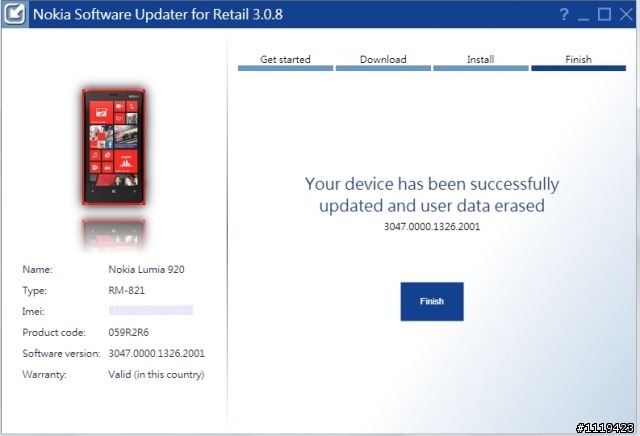Click 'Valid (in this country)' warranty value
This screenshot has width=640, height=436.
click(x=156, y=374)
